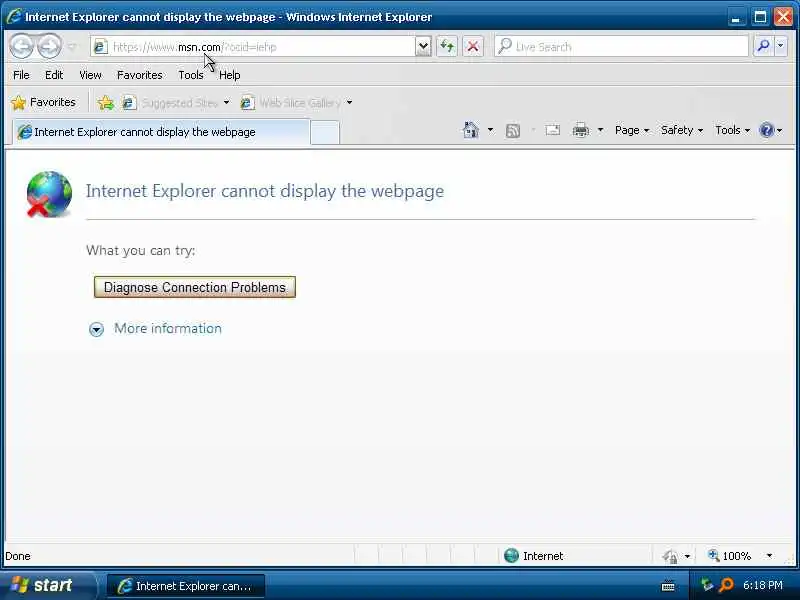Click the Print icon
This screenshot has height=600, width=800.
pos(581,130)
